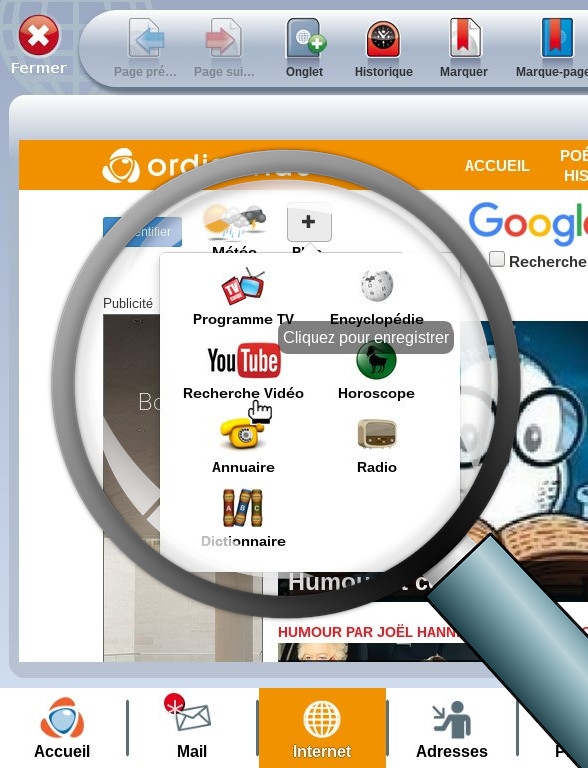Click the Google logo
Viewport: 588px width, 768px height.
(x=528, y=223)
